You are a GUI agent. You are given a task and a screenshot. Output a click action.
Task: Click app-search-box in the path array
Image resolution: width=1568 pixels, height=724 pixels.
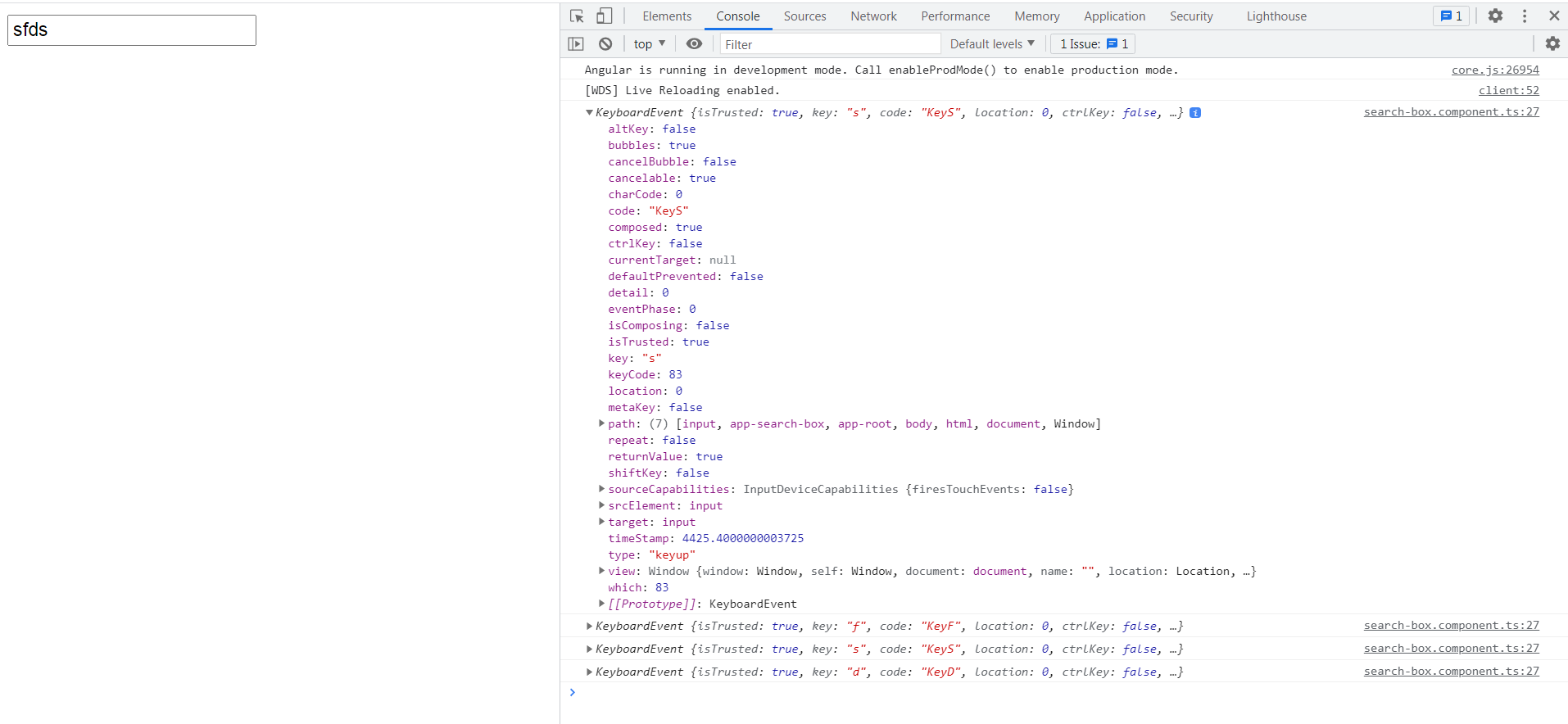click(x=777, y=424)
